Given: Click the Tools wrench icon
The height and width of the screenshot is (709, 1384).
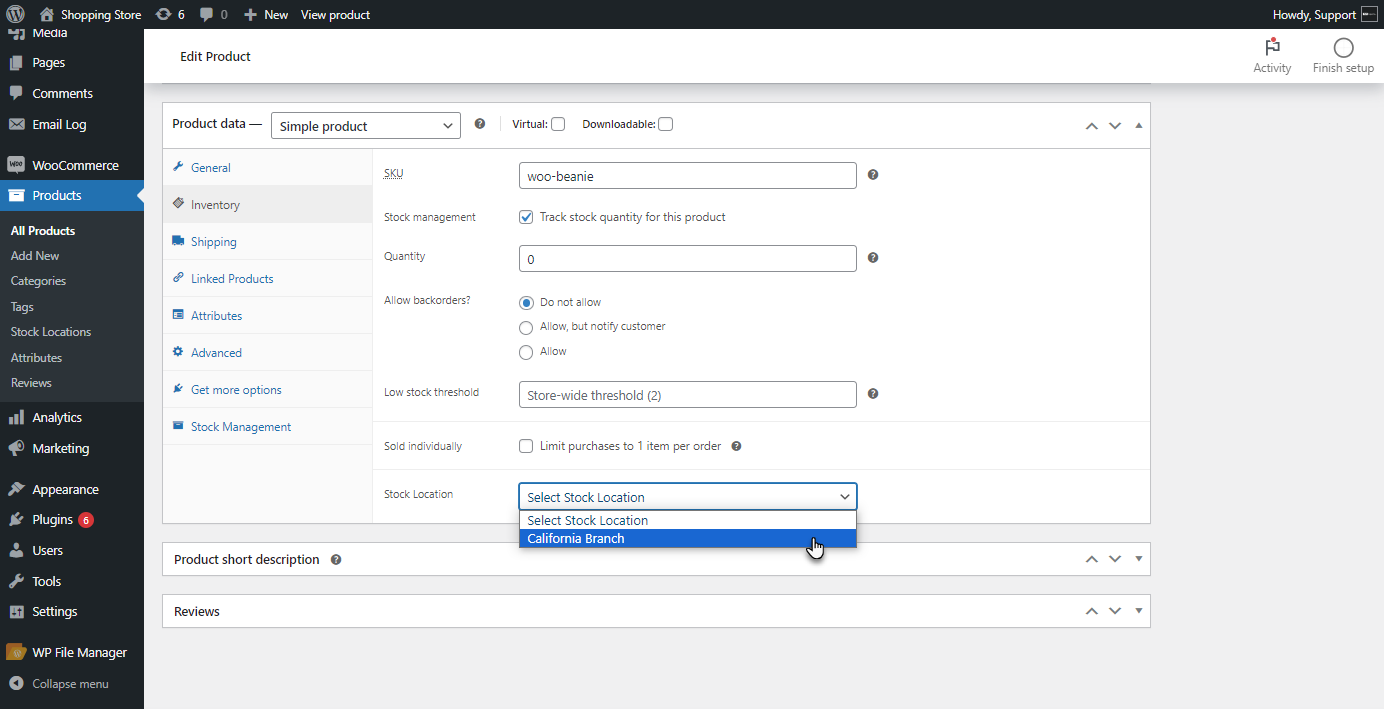Looking at the screenshot, I should pos(16,581).
